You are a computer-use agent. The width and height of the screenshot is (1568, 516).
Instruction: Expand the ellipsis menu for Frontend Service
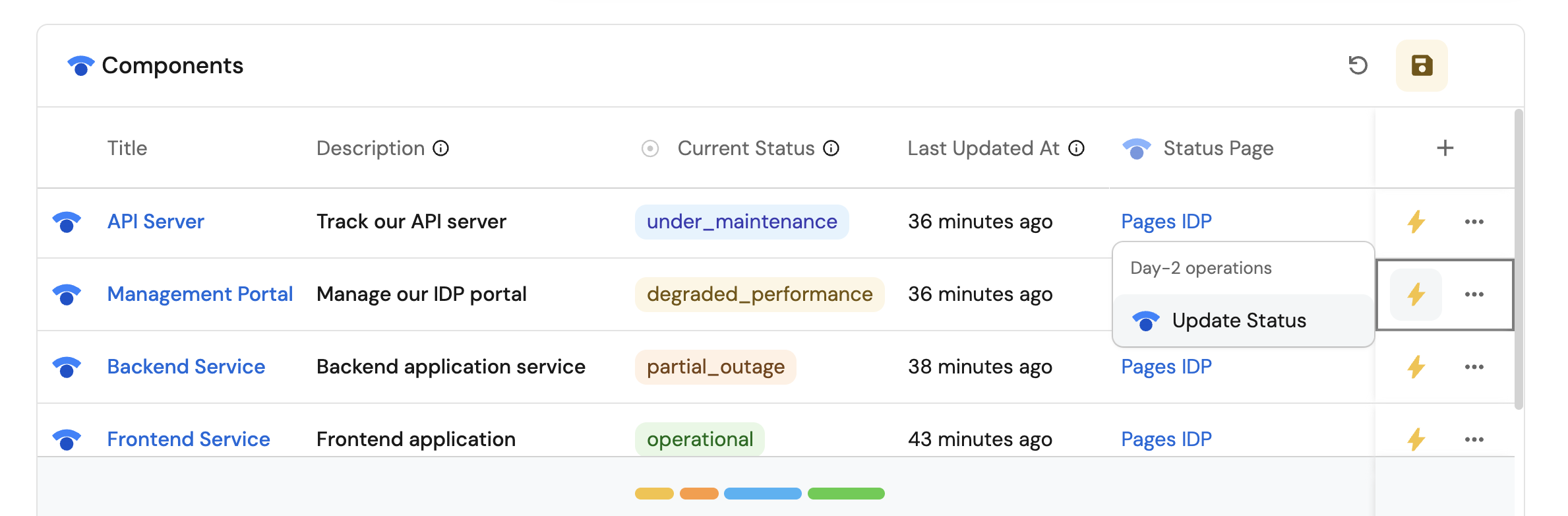click(1474, 439)
